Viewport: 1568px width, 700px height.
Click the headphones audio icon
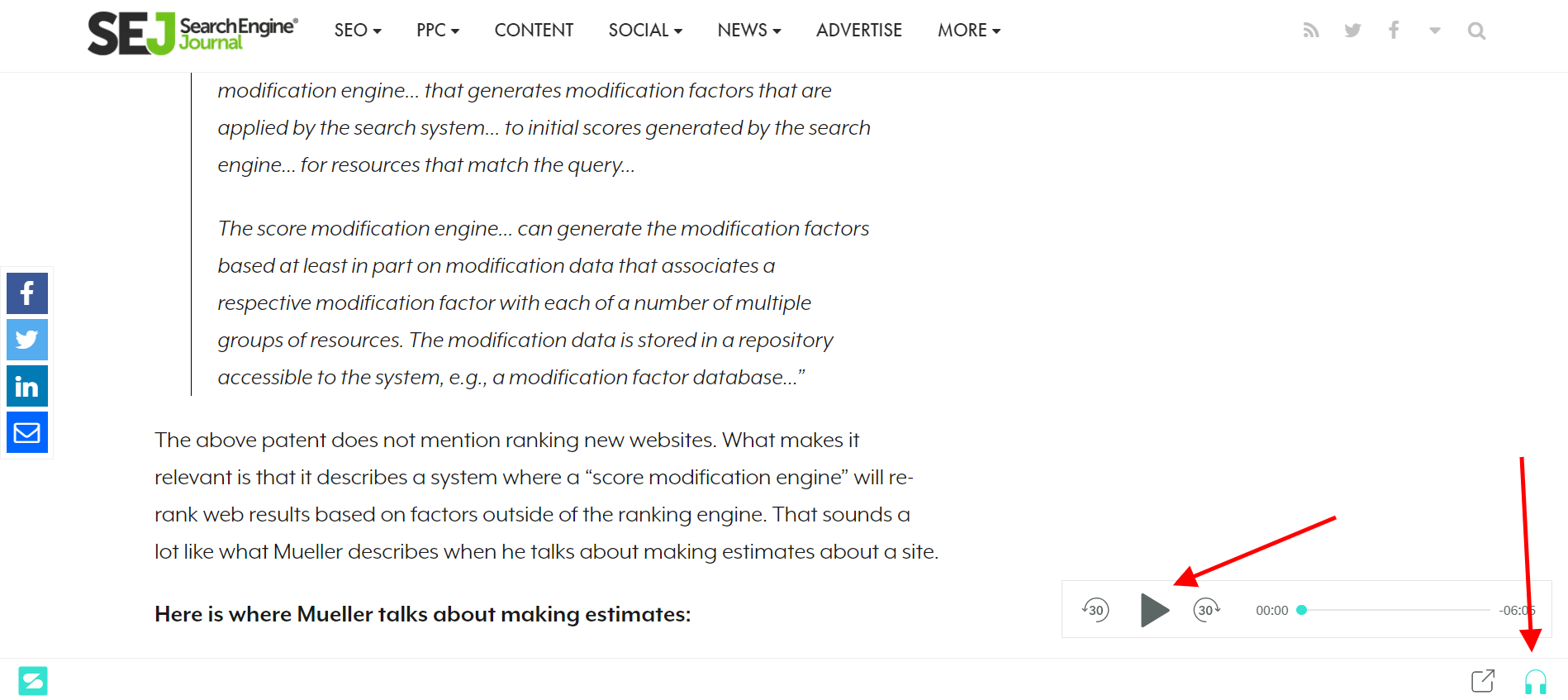click(x=1535, y=682)
